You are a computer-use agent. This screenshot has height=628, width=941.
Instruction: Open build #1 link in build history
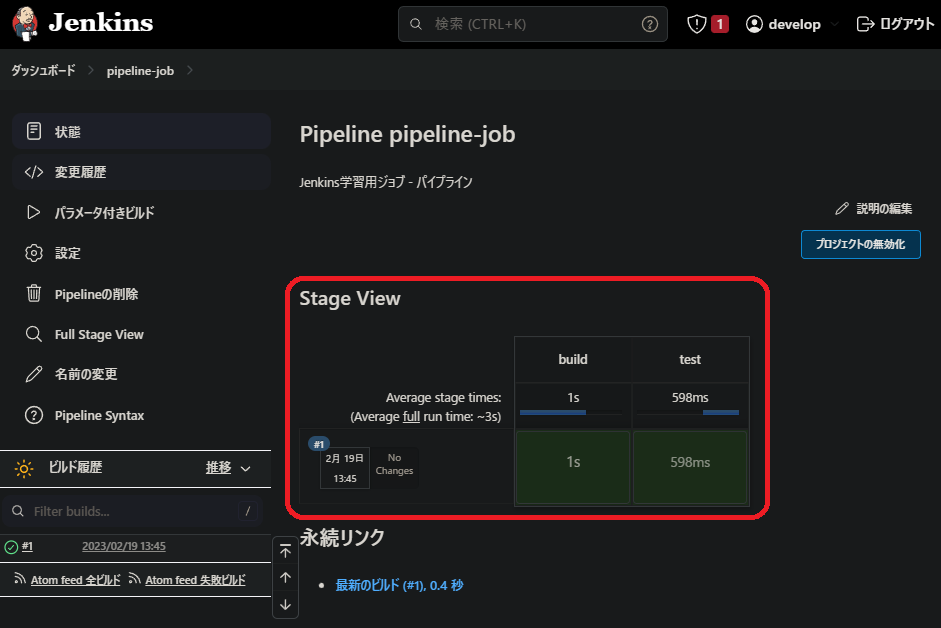pos(28,546)
